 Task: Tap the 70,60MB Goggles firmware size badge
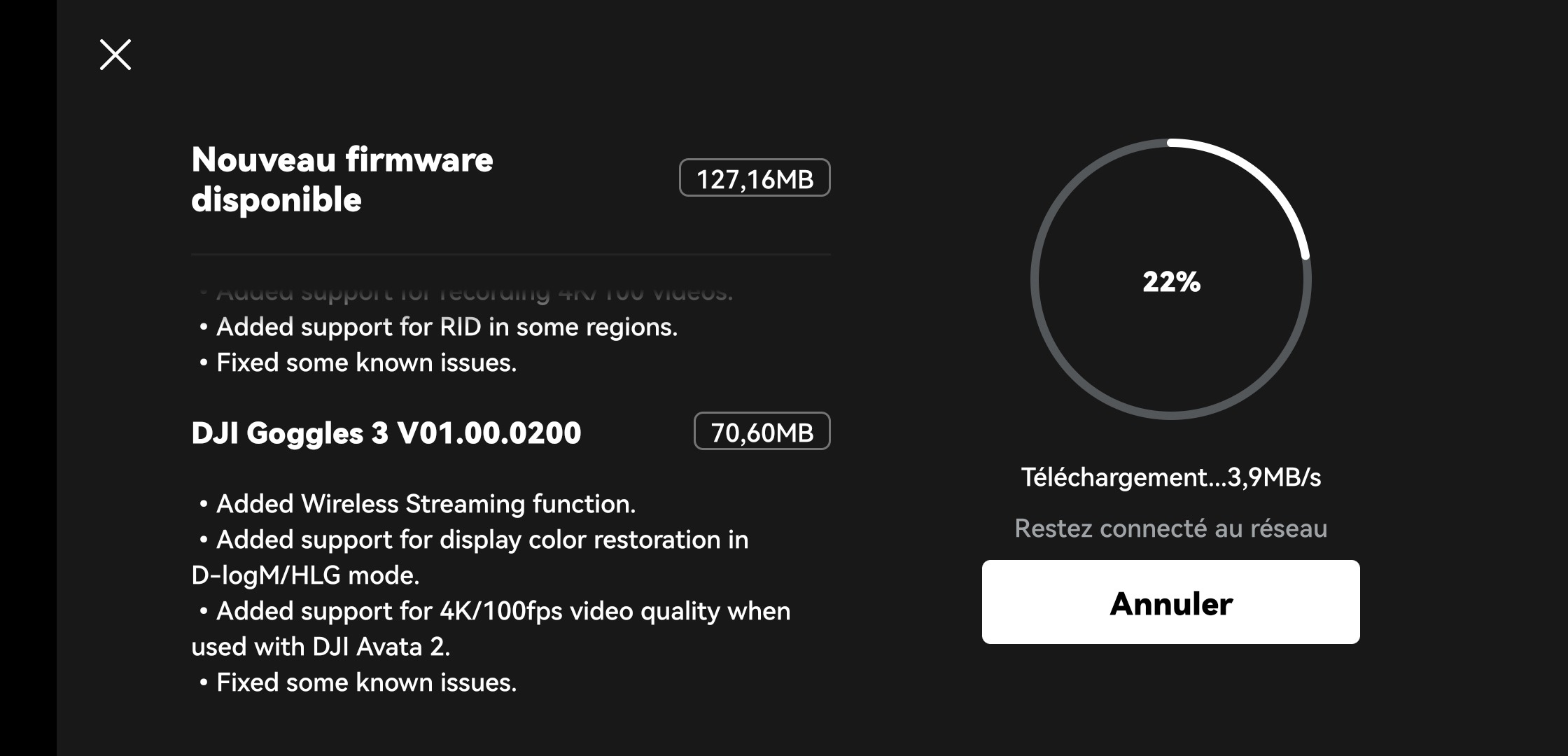click(x=762, y=431)
